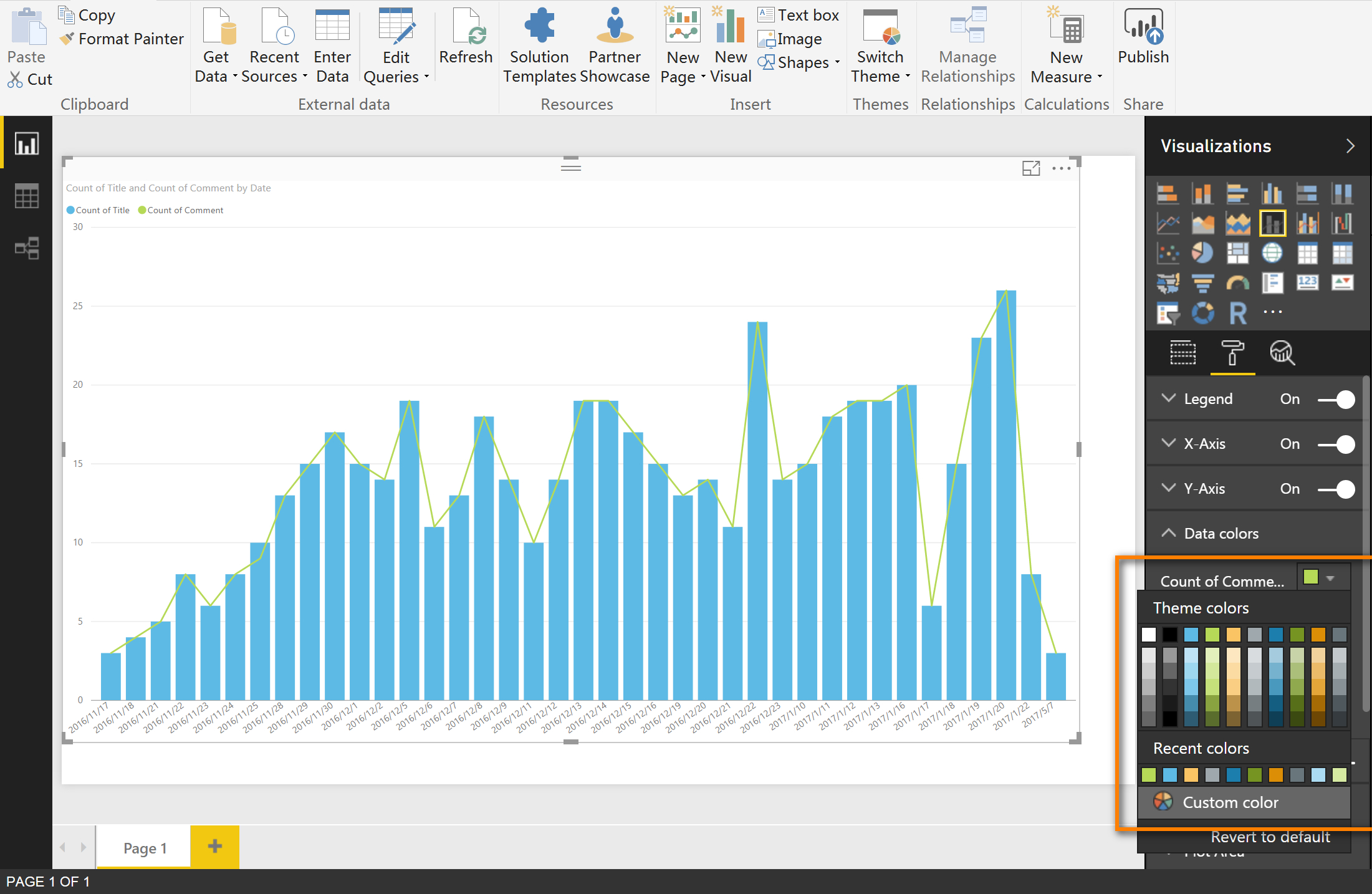1372x894 pixels.
Task: Click Custom color option
Action: point(1244,802)
